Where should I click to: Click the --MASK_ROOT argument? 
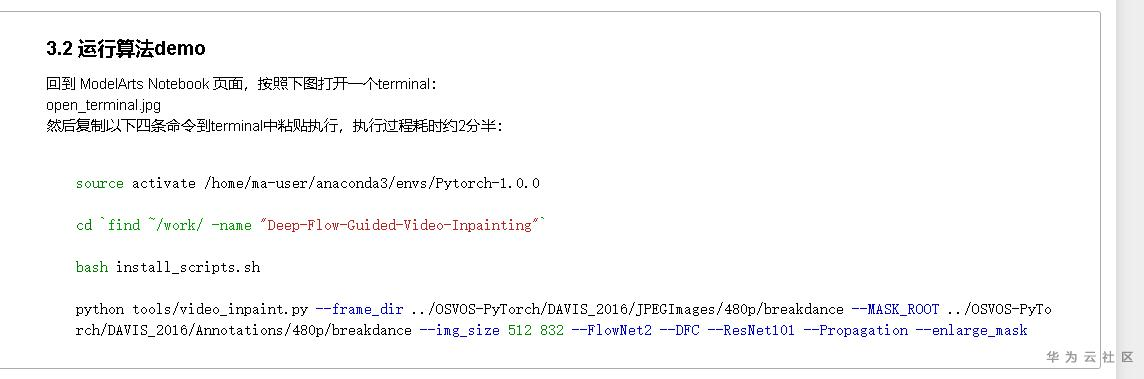click(x=894, y=310)
